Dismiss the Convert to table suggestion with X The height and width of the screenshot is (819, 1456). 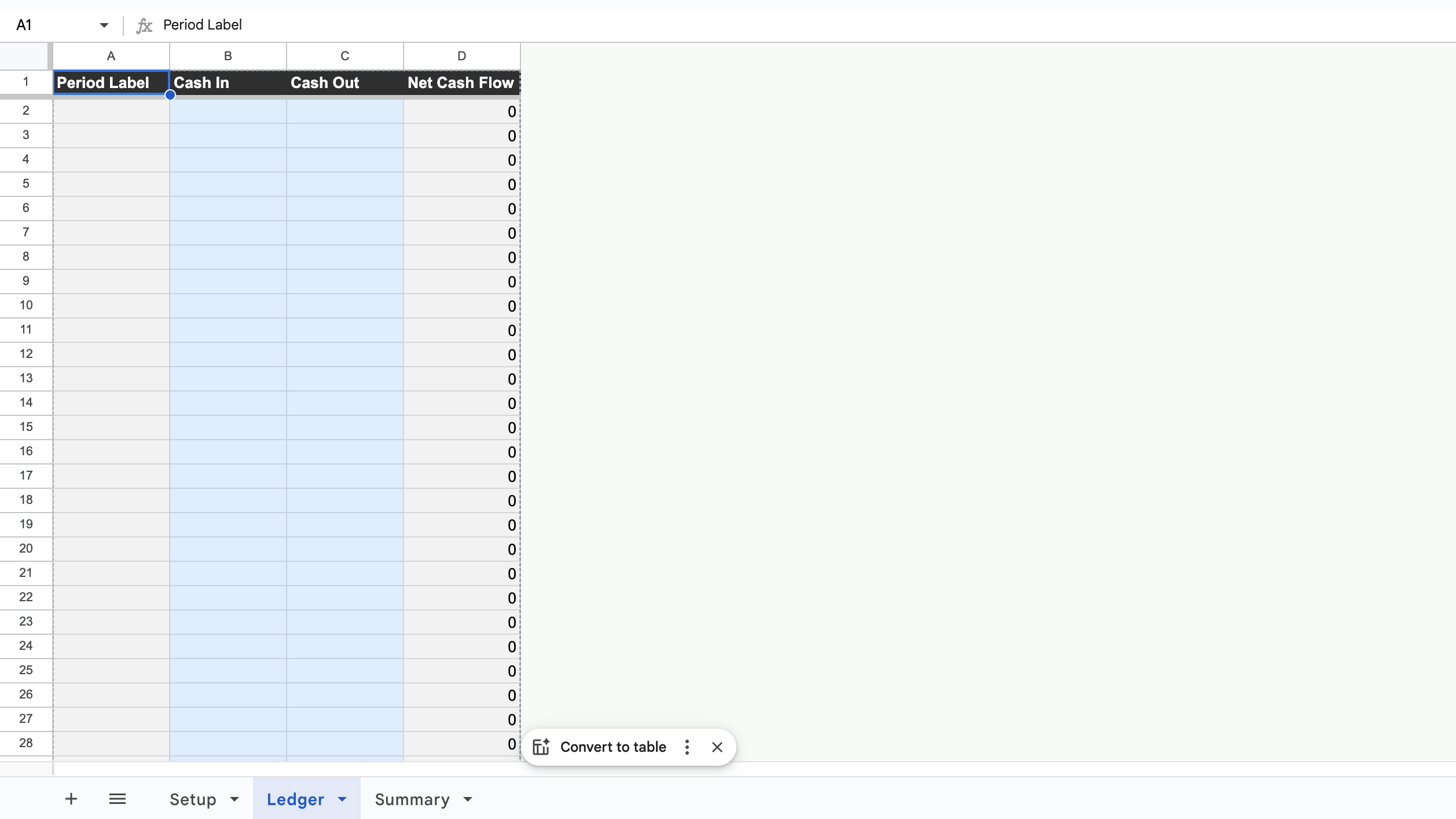[x=717, y=747]
